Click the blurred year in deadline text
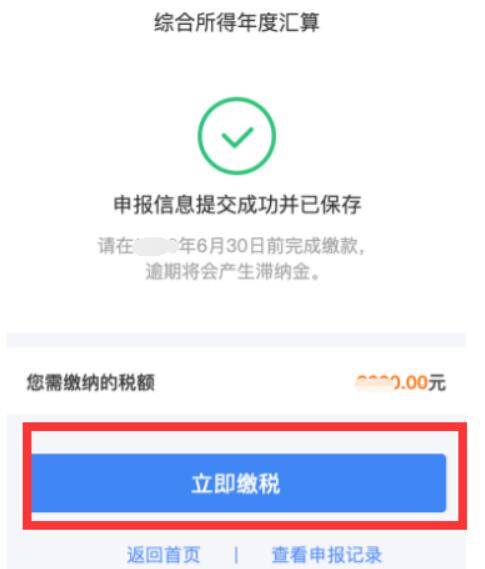The height and width of the screenshot is (569, 485). click(x=156, y=246)
